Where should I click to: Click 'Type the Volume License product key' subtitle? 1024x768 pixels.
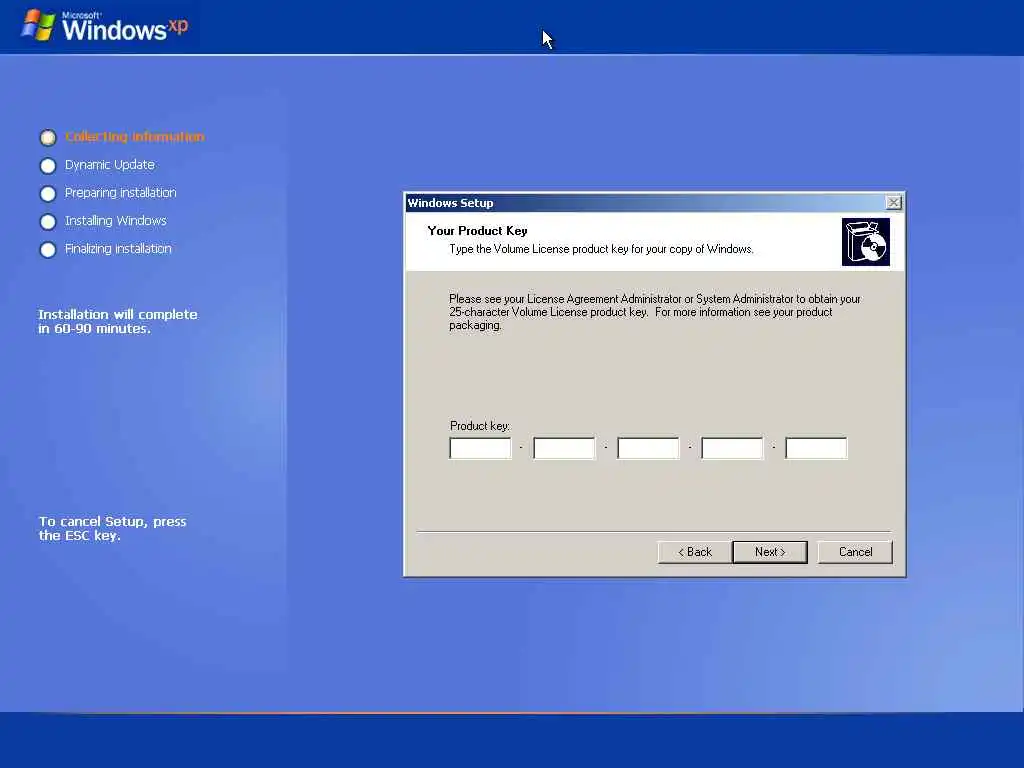pos(601,249)
